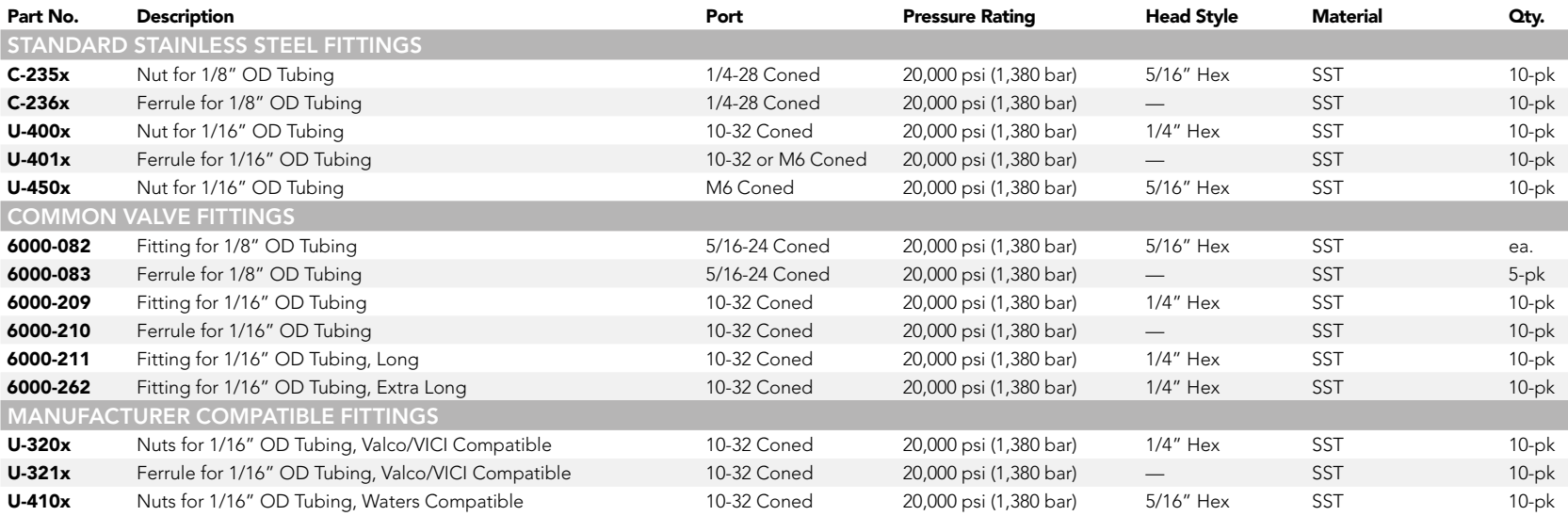Screen dimensions: 1568x516
Task: Click part number U-320x
Action: pyautogui.click(x=38, y=445)
